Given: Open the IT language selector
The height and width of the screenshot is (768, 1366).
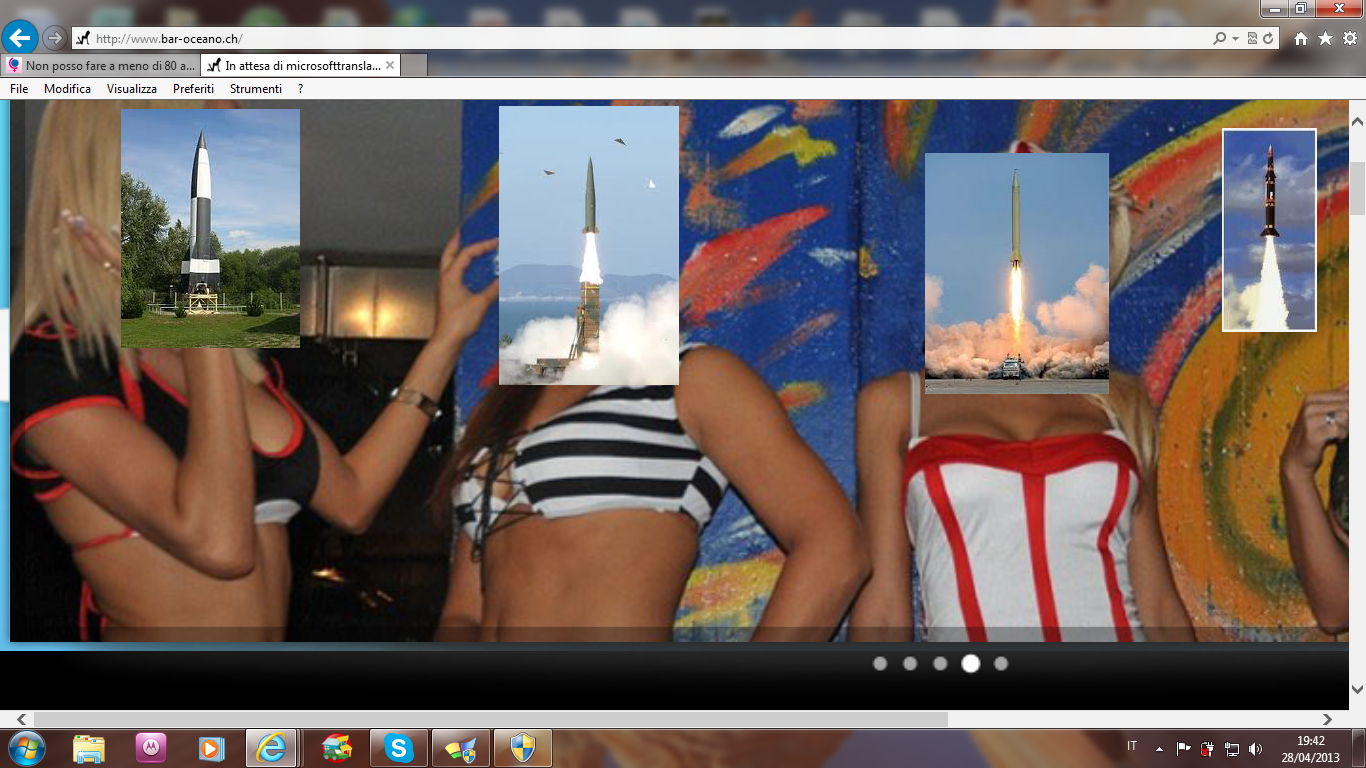Looking at the screenshot, I should [1132, 747].
